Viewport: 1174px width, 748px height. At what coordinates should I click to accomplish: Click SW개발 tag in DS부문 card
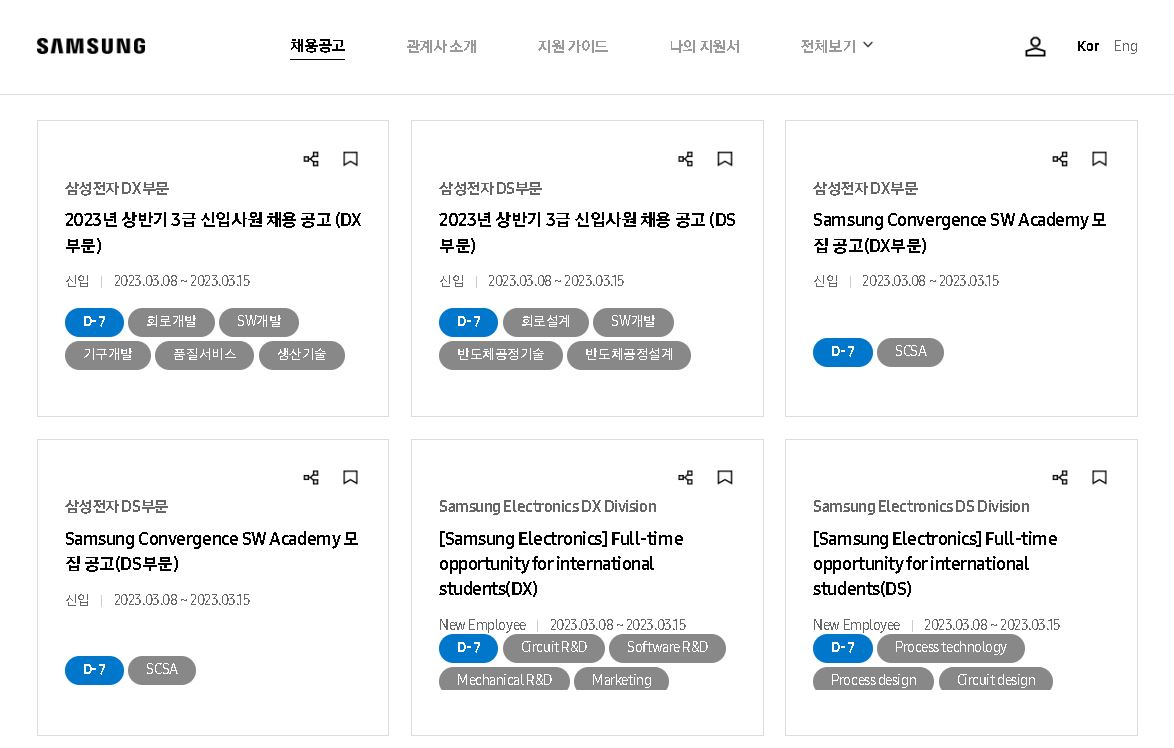pos(633,322)
